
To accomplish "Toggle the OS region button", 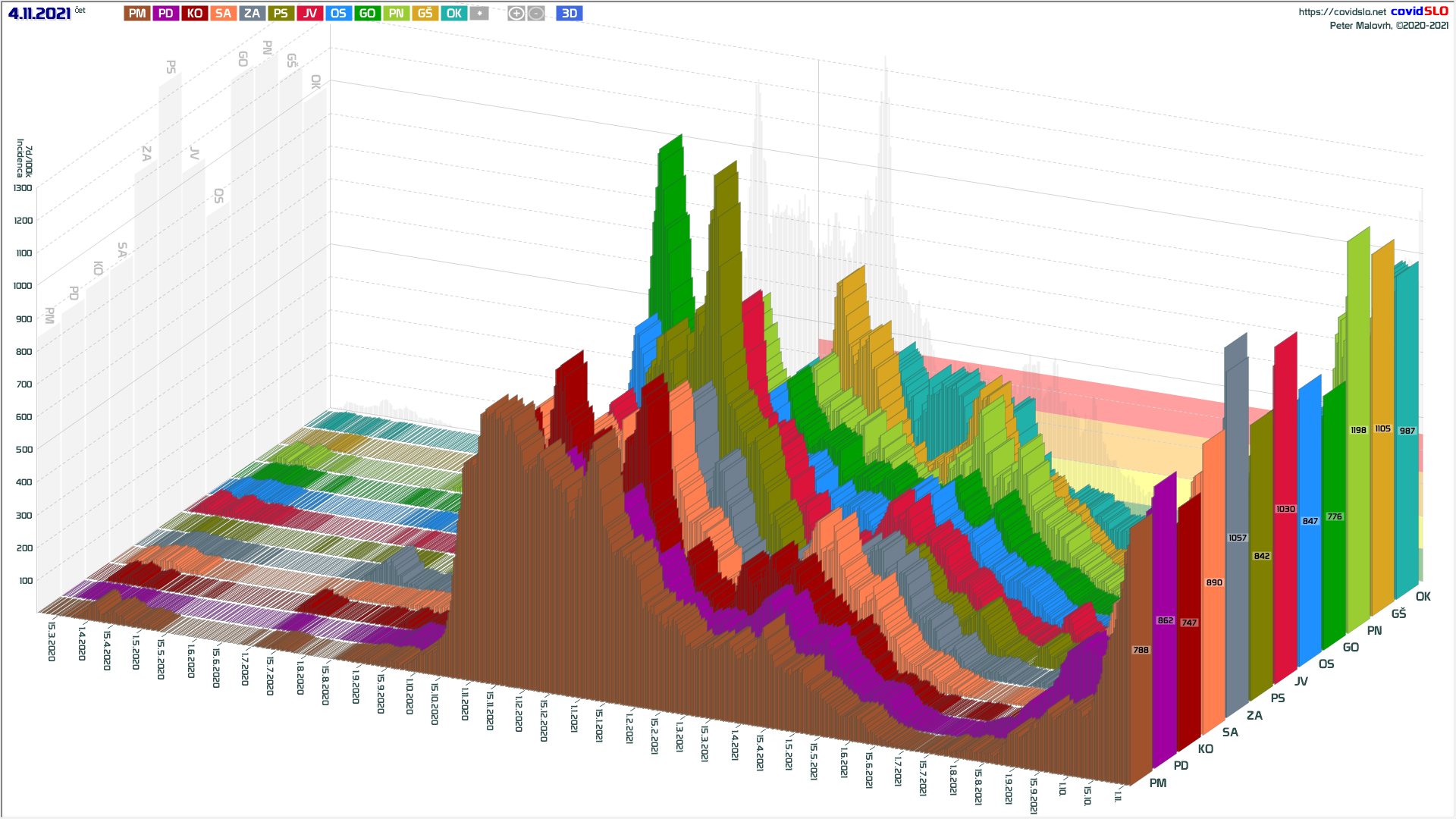I will (339, 14).
